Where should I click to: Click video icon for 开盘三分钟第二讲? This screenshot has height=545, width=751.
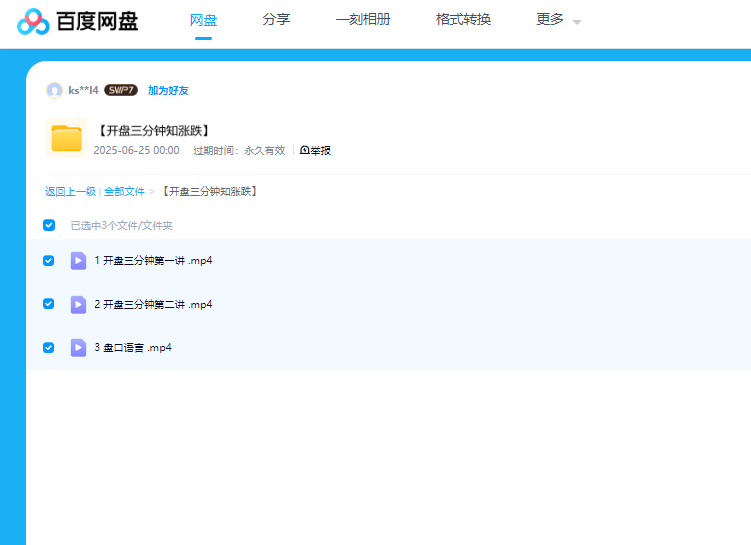[x=78, y=304]
